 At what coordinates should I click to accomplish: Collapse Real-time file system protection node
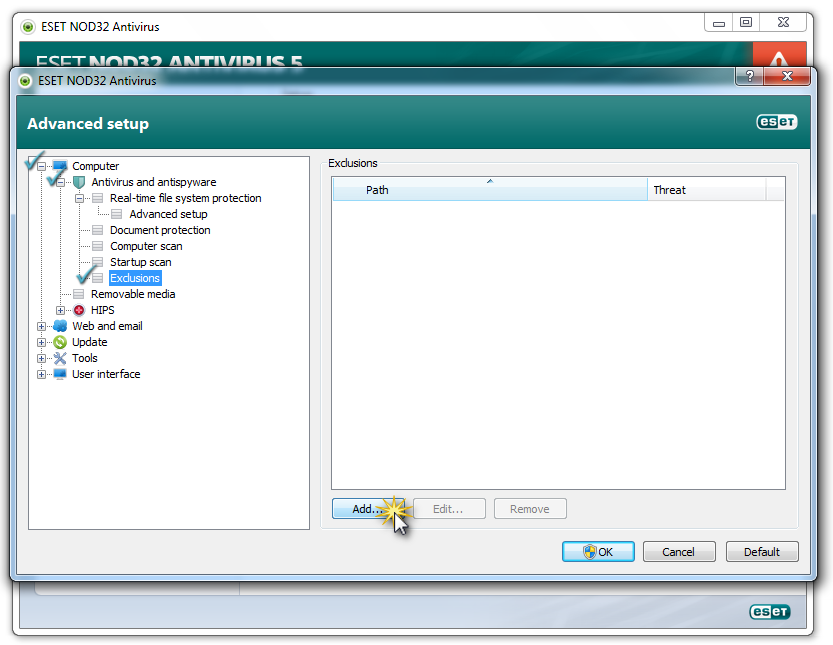point(80,198)
